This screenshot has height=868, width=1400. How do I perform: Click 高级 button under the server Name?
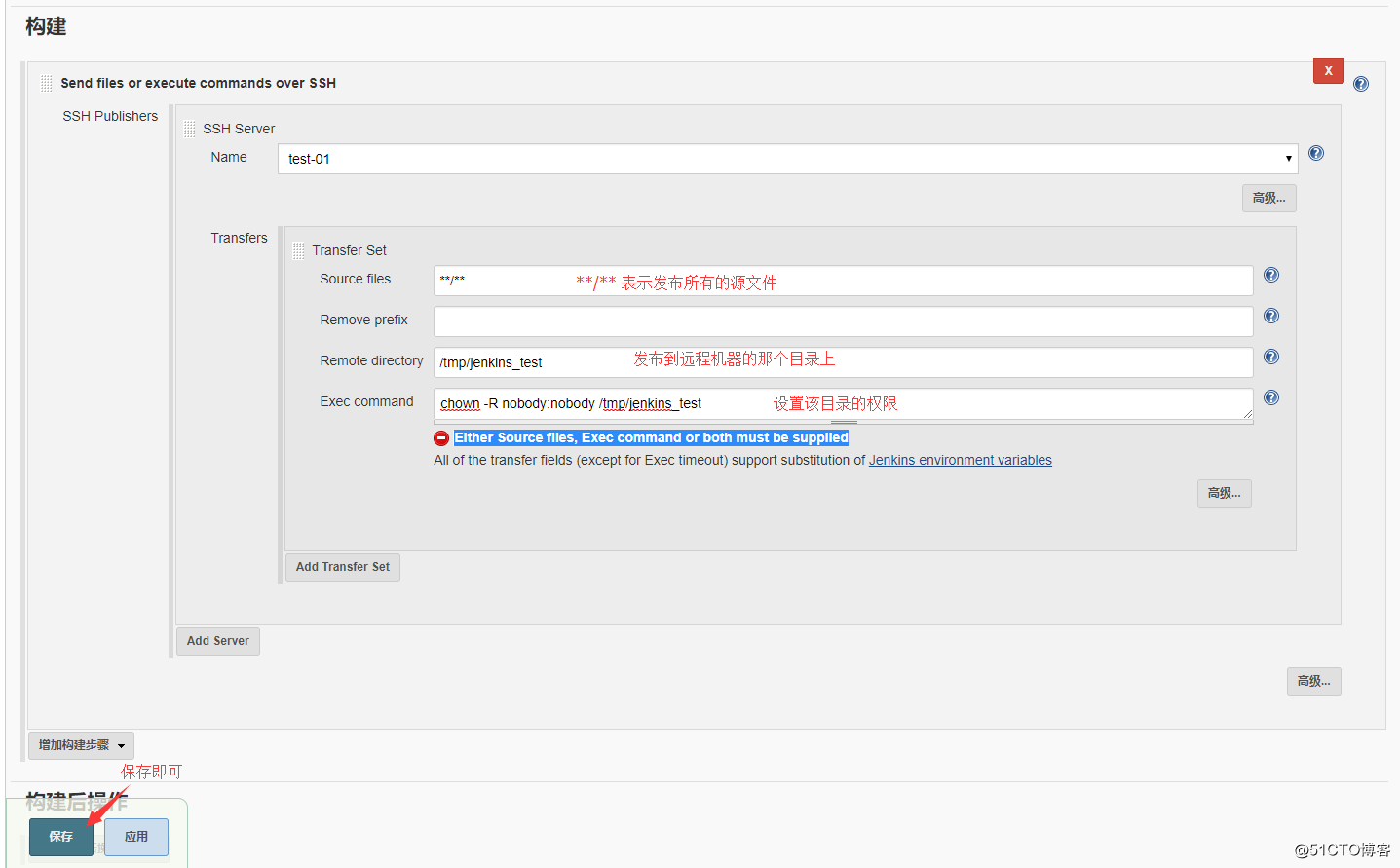(1268, 198)
